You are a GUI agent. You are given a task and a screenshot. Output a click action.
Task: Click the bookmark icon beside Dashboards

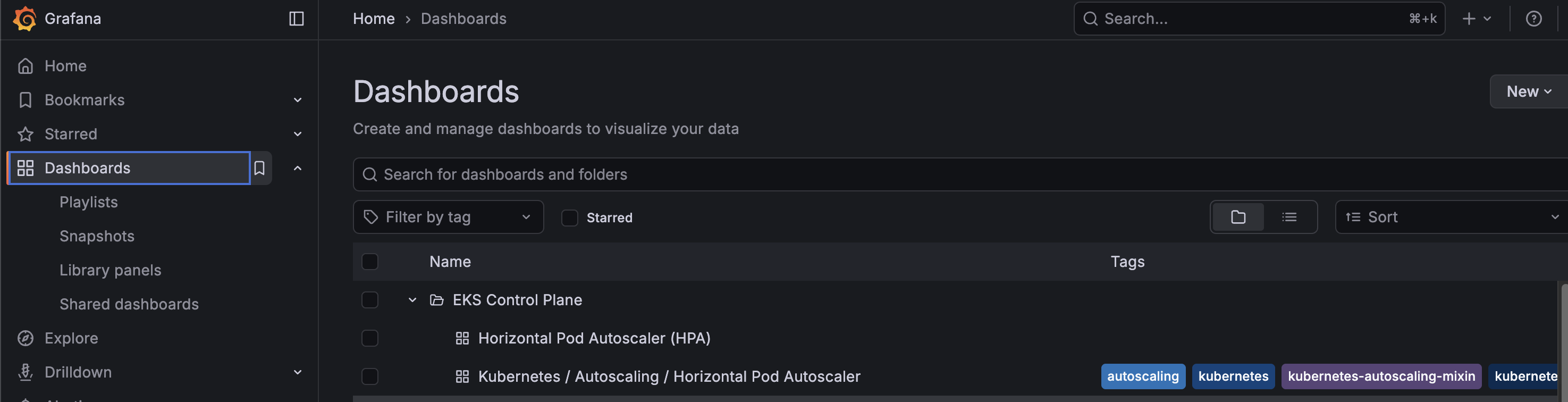(260, 168)
